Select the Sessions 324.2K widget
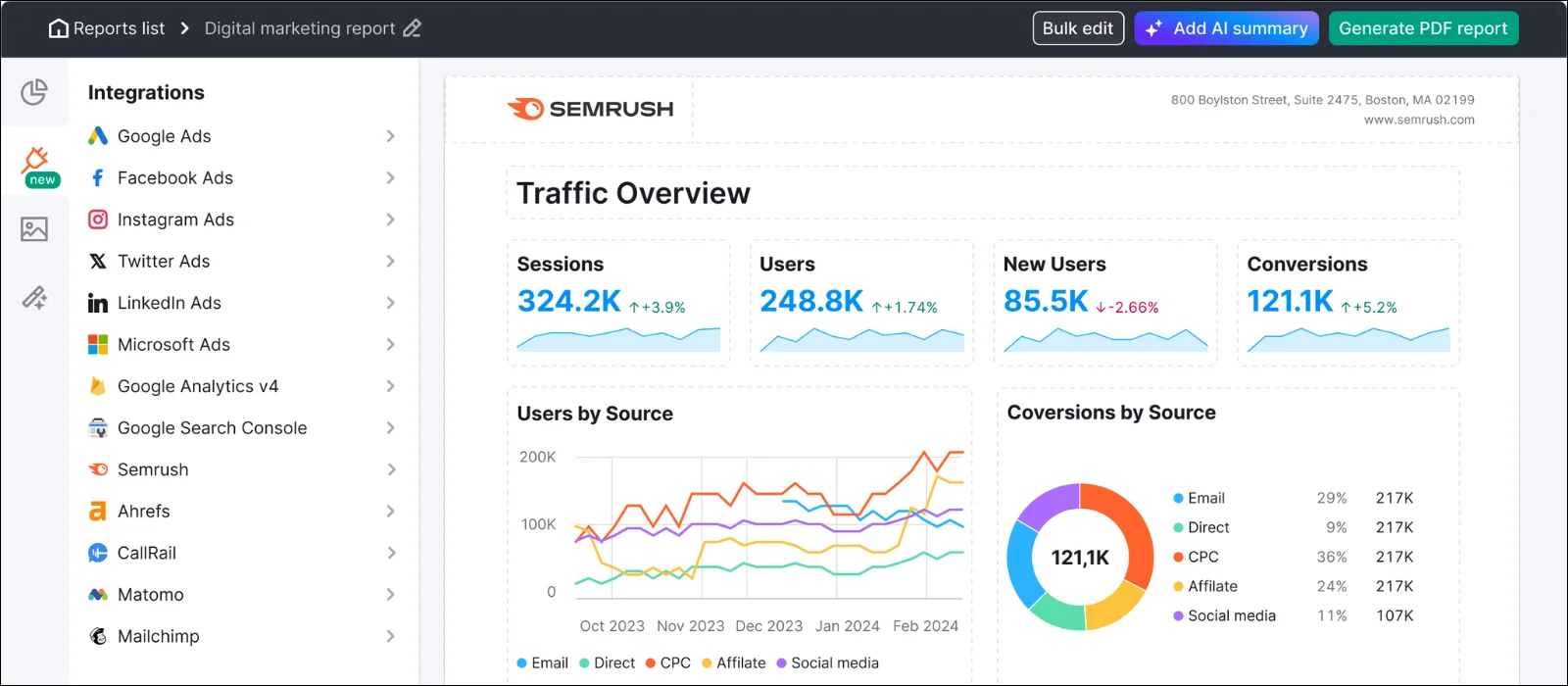 618,303
